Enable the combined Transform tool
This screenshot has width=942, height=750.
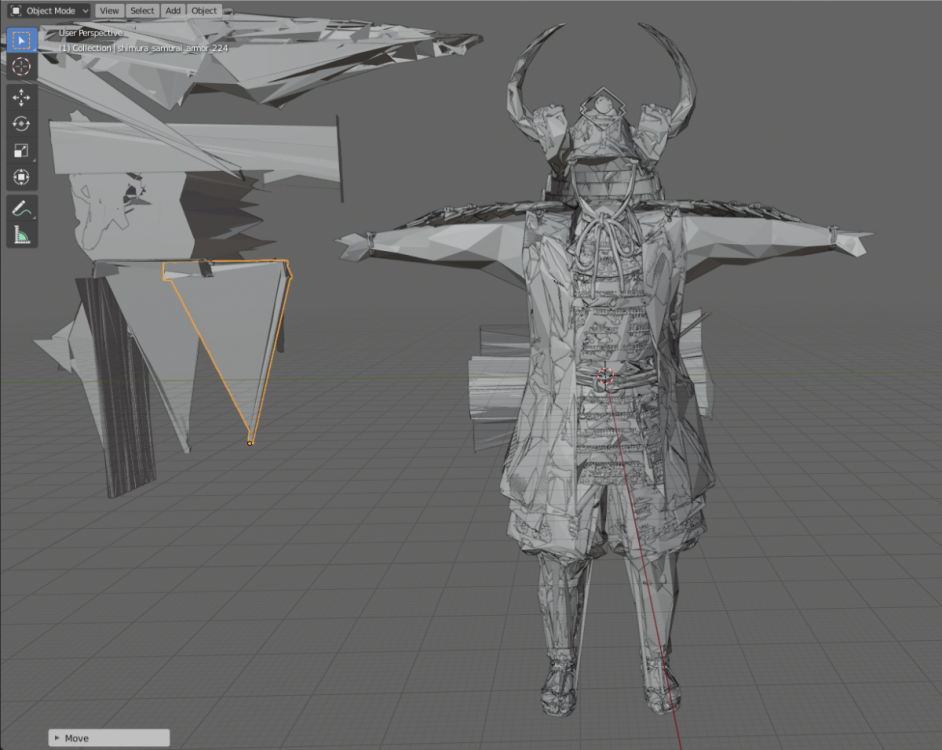[x=22, y=177]
